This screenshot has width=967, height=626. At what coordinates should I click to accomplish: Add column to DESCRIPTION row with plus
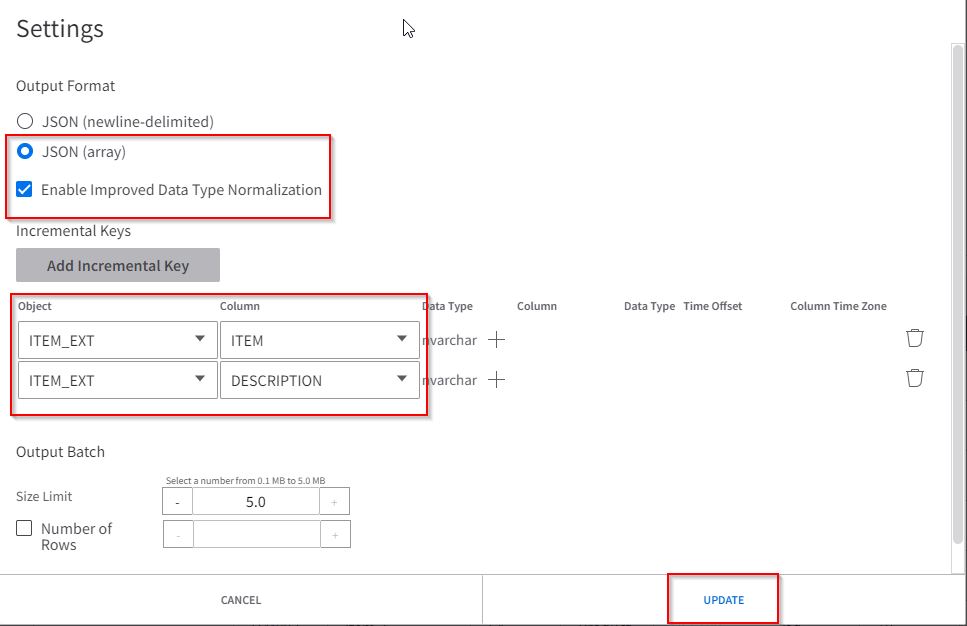[x=496, y=380]
